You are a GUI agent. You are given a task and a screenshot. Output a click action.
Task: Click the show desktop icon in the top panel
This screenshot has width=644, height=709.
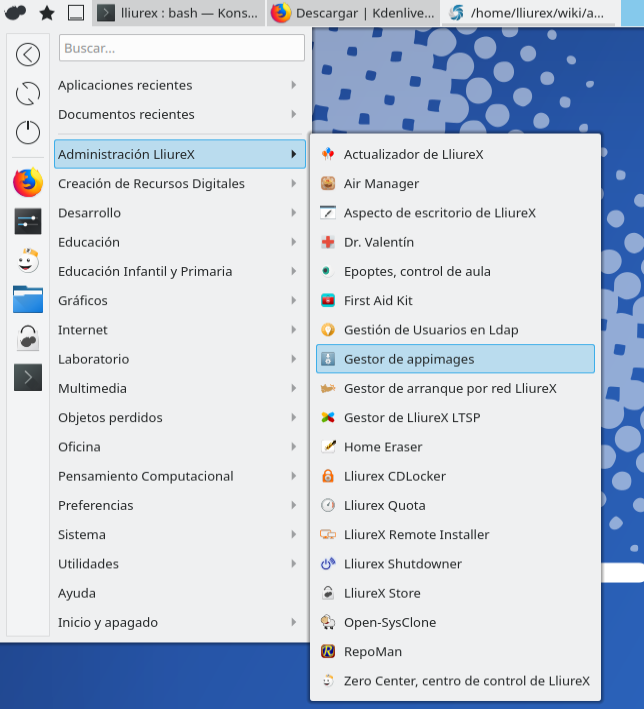(x=76, y=13)
